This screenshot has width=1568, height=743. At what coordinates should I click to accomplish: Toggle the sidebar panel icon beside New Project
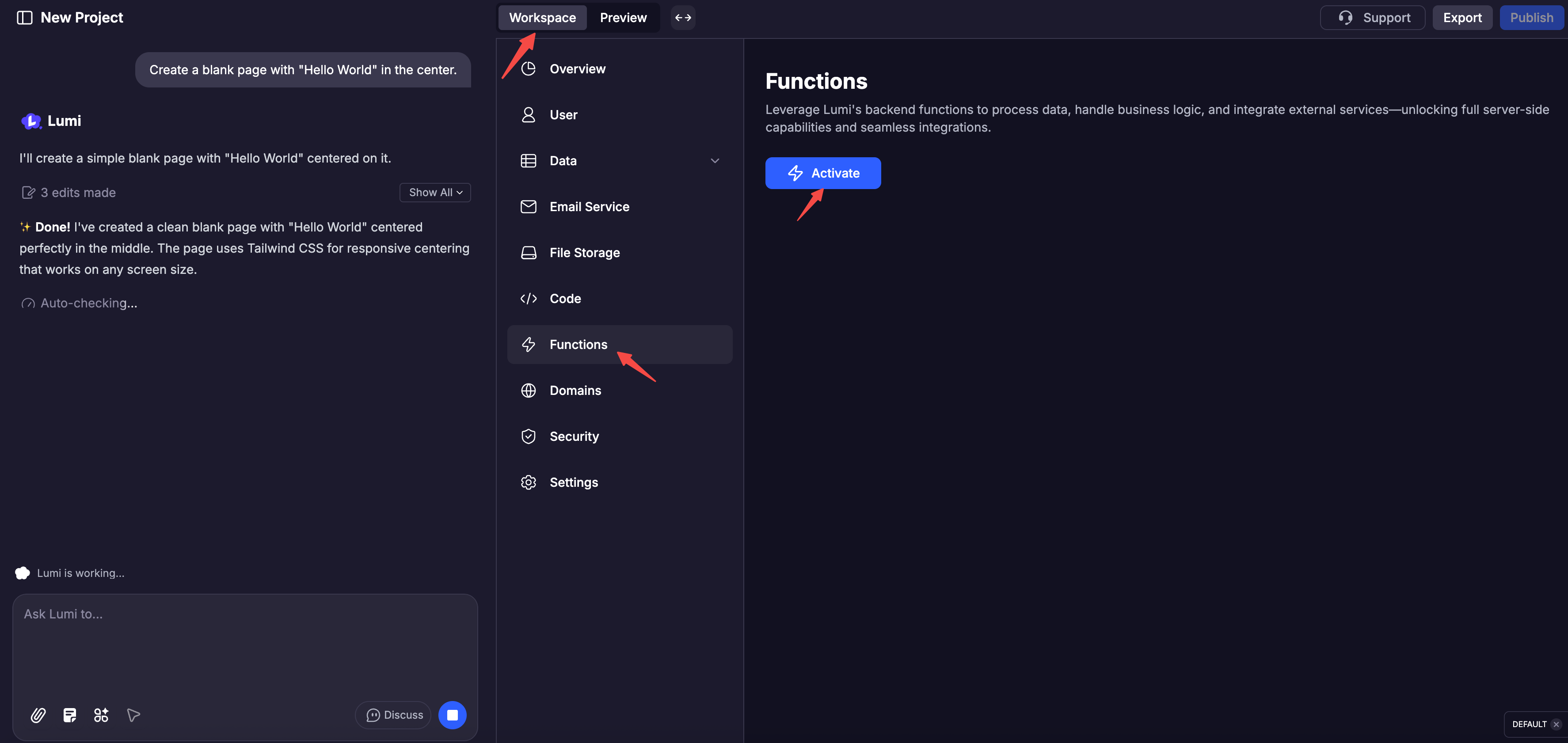point(24,18)
